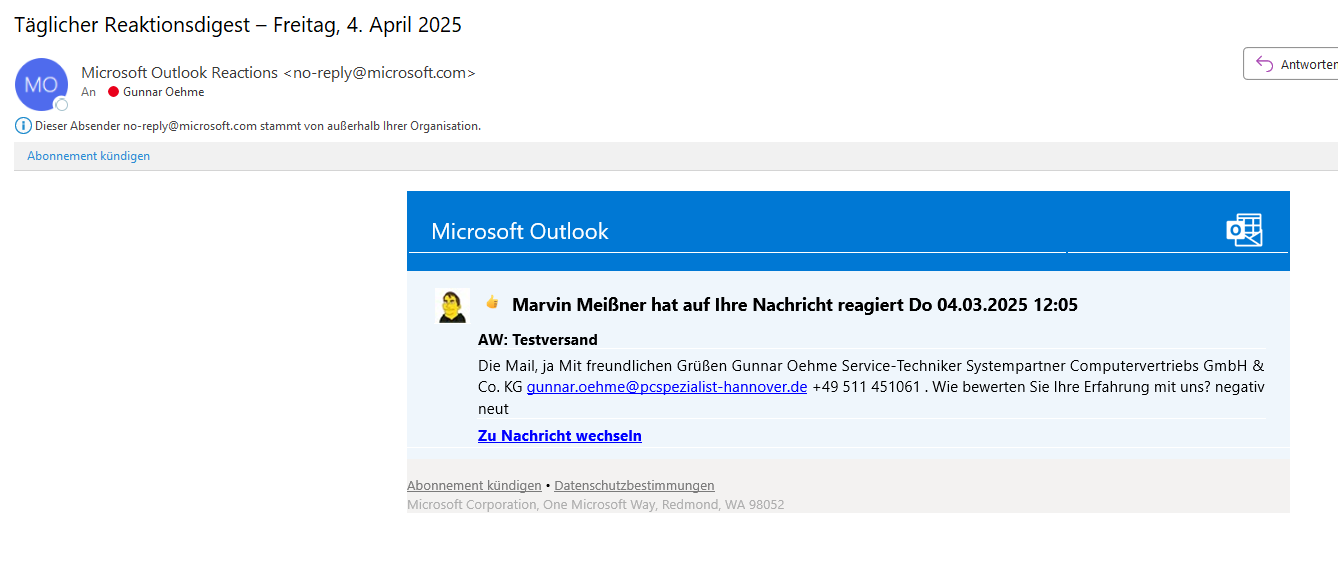Click the MO sender avatar circle
The height and width of the screenshot is (577, 1338).
(x=41, y=84)
